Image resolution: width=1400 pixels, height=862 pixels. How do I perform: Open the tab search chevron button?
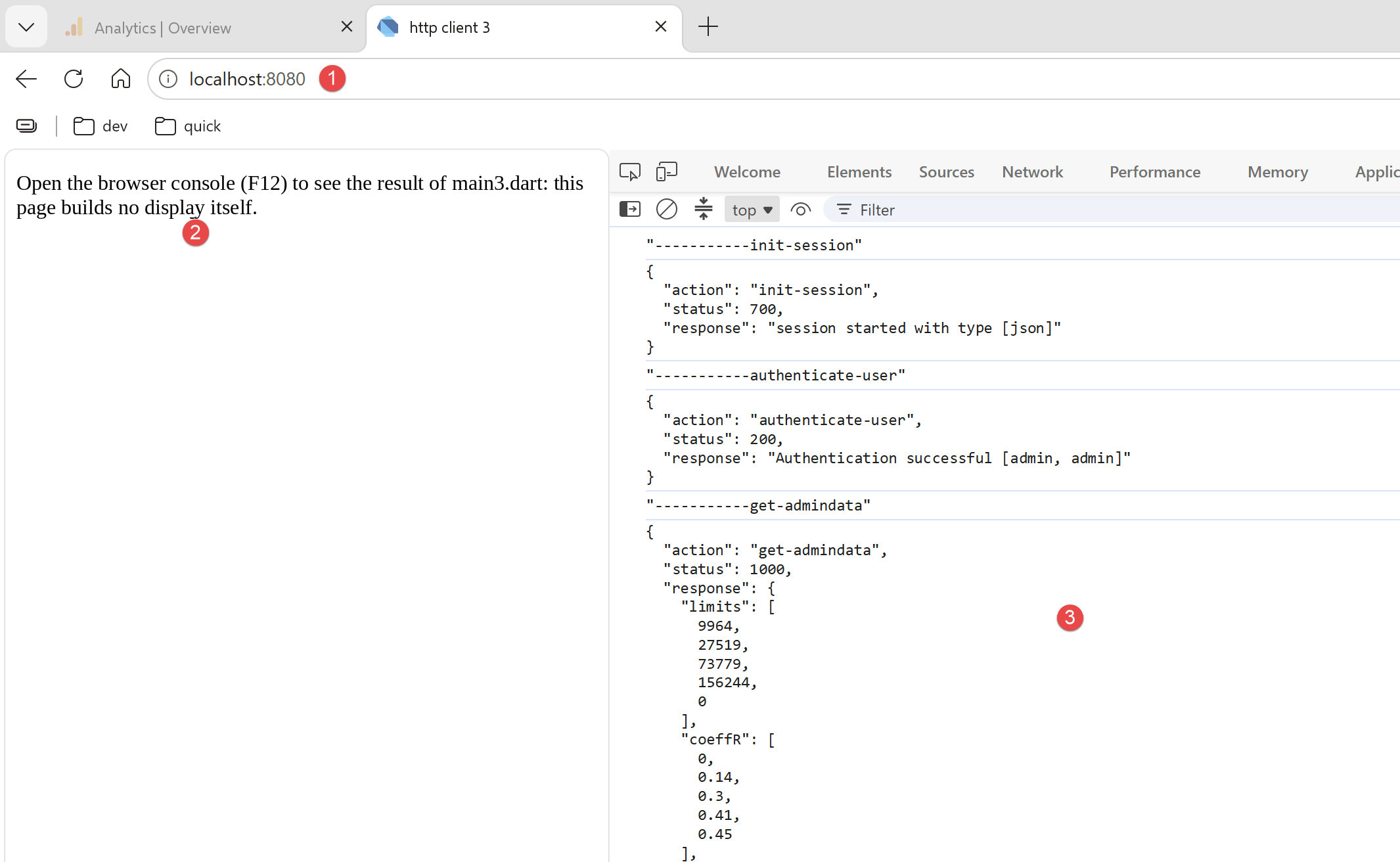[x=26, y=27]
